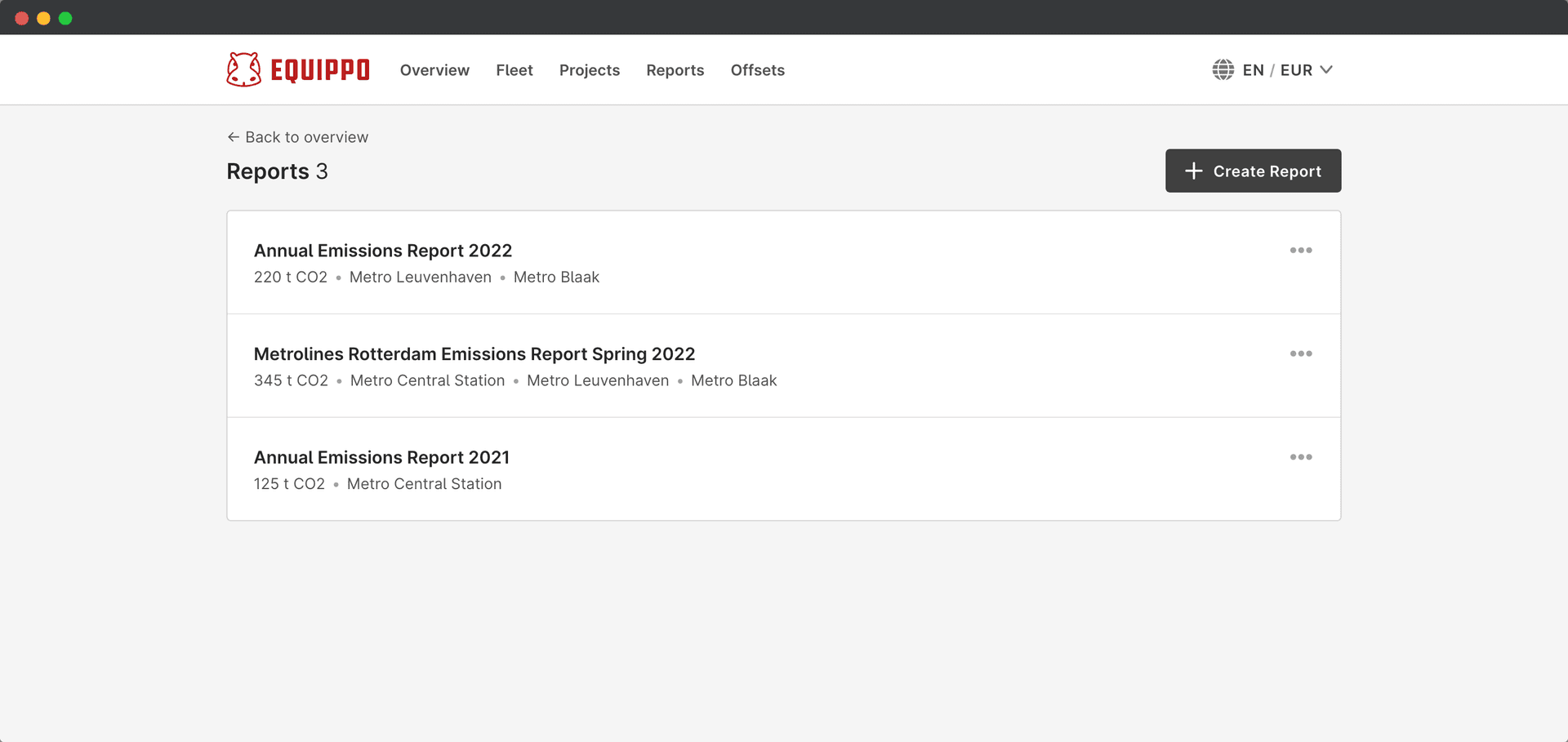Switch to the Projects section
The height and width of the screenshot is (742, 1568).
point(590,70)
